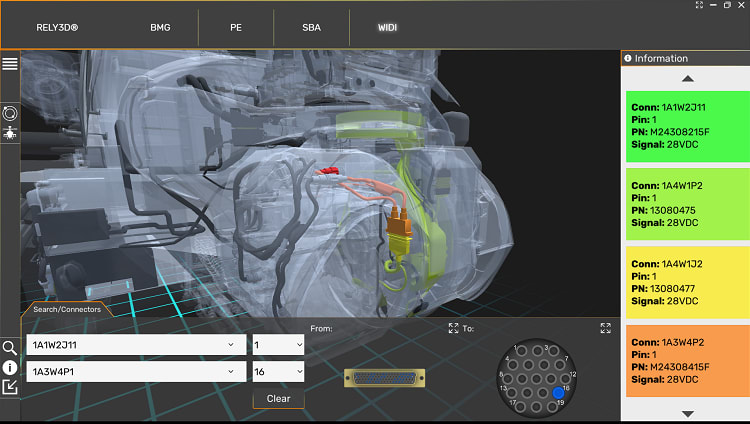Image resolution: width=750 pixels, height=424 pixels.
Task: Expand the To connector view icon
Action: coord(606,328)
